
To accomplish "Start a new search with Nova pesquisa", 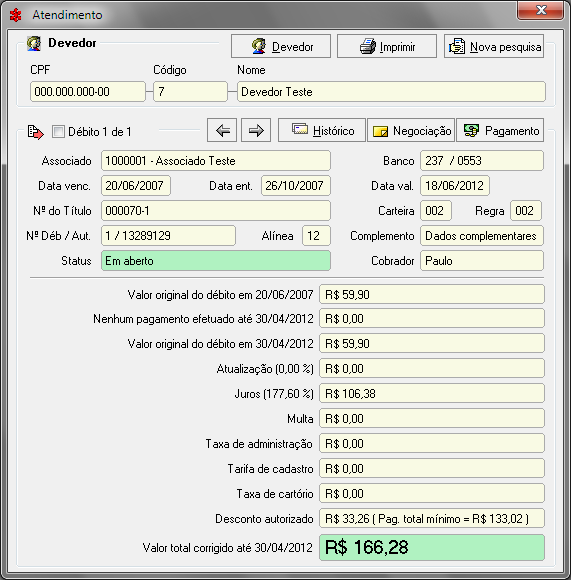I will pyautogui.click(x=494, y=46).
